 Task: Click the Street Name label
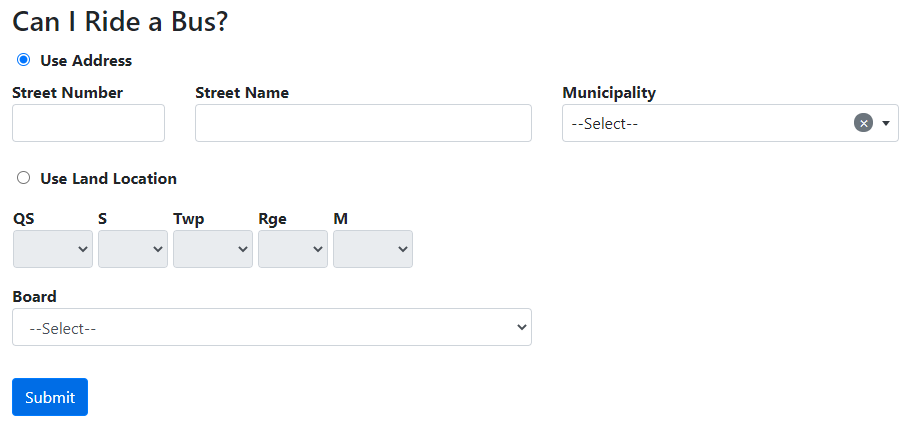[x=242, y=93]
